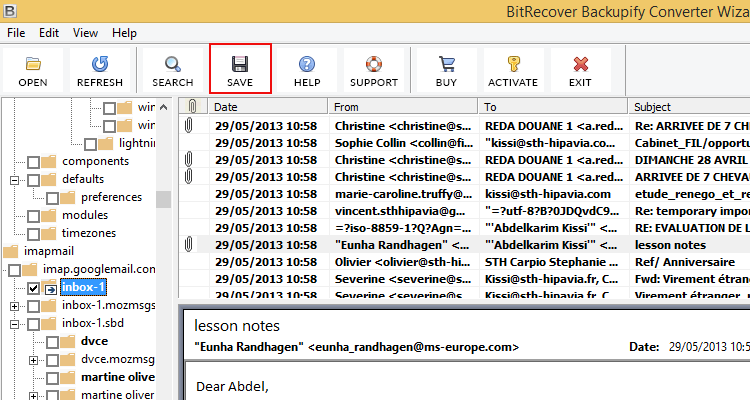The width and height of the screenshot is (750, 400).
Task: Click the modules folder icon
Action: pyautogui.click(x=48, y=216)
